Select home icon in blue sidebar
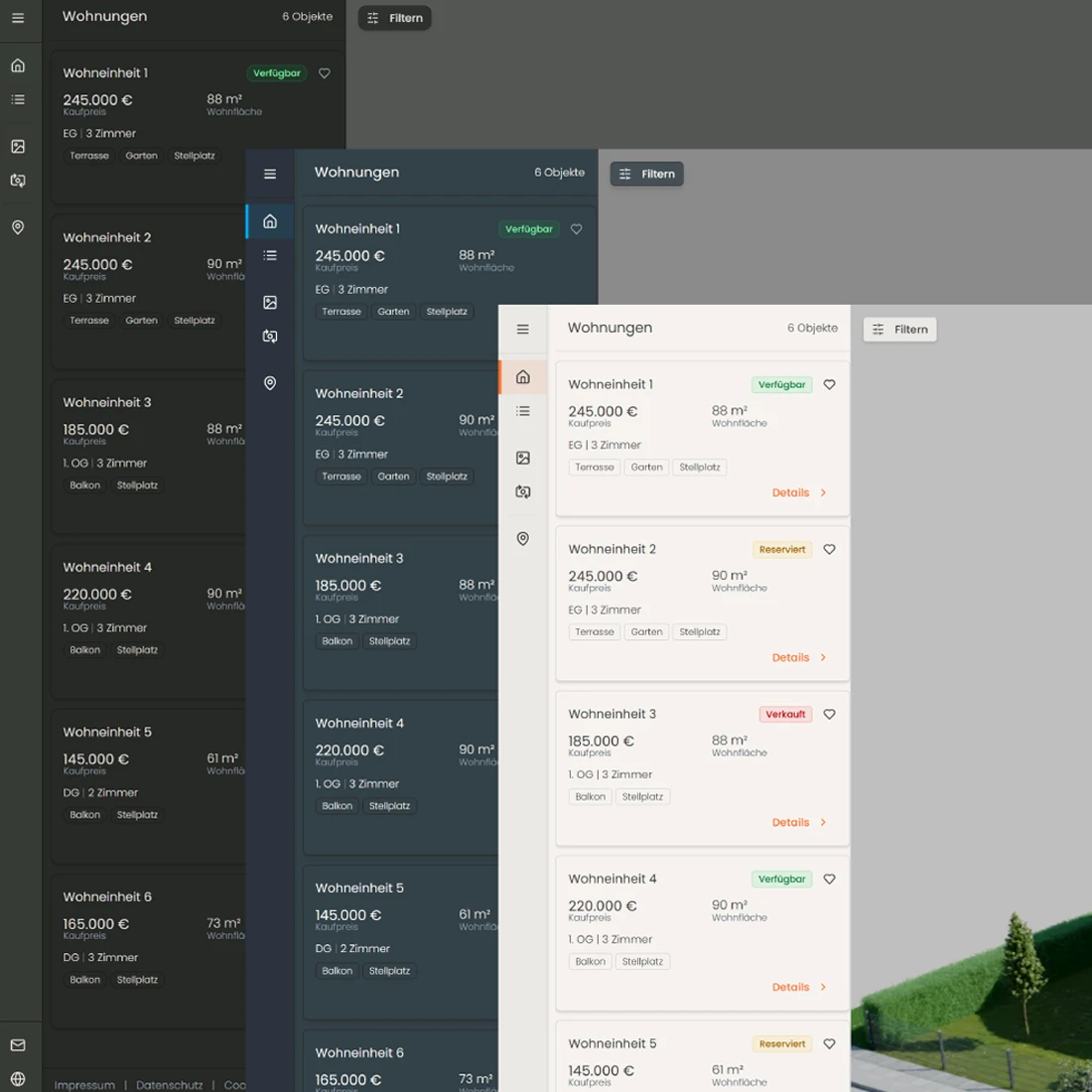 pyautogui.click(x=270, y=221)
